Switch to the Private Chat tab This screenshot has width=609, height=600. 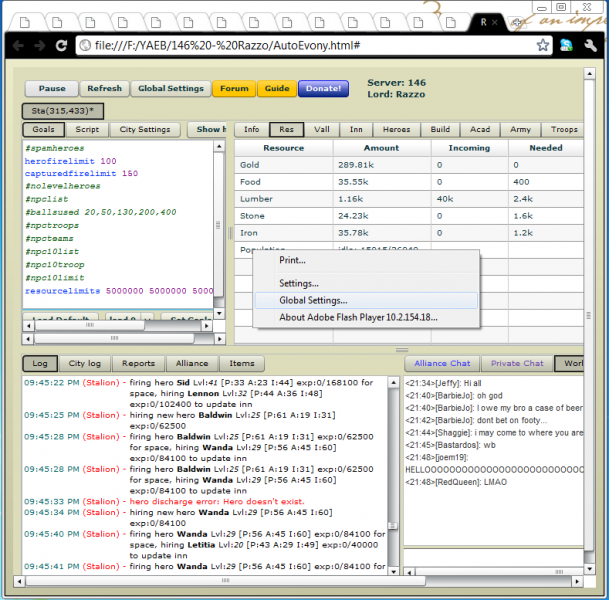coord(517,364)
